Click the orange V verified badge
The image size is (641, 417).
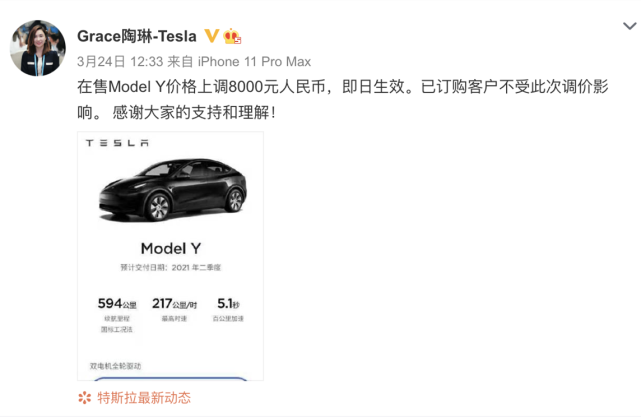click(x=211, y=36)
